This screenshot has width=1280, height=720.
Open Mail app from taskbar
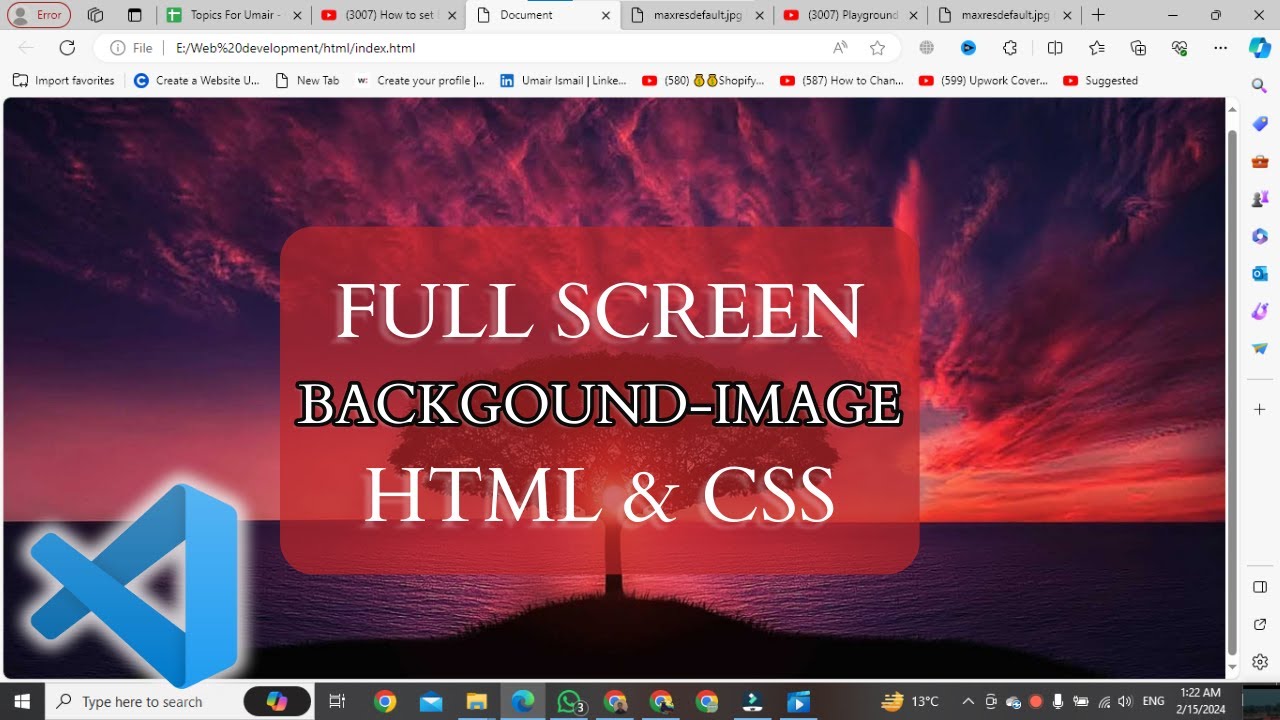[431, 701]
